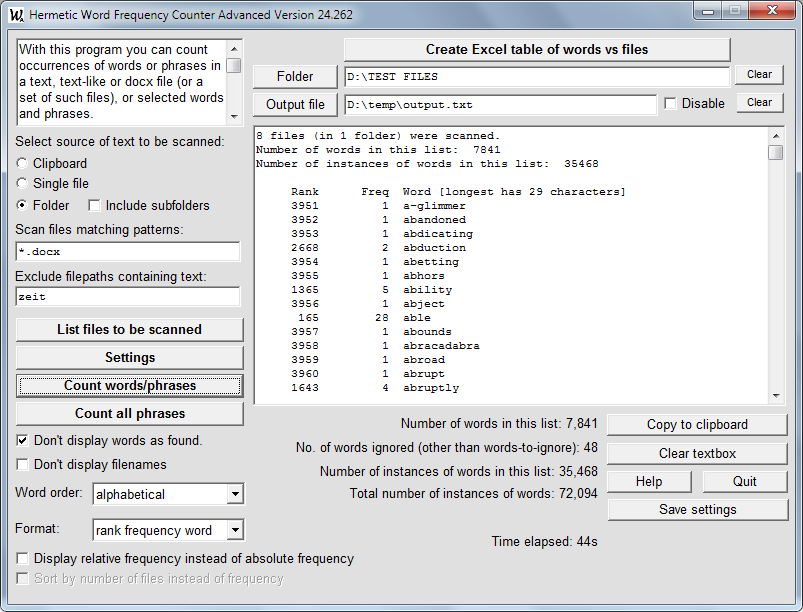This screenshot has width=803, height=612.
Task: Click scroll-up arrow of description box
Action: click(234, 49)
